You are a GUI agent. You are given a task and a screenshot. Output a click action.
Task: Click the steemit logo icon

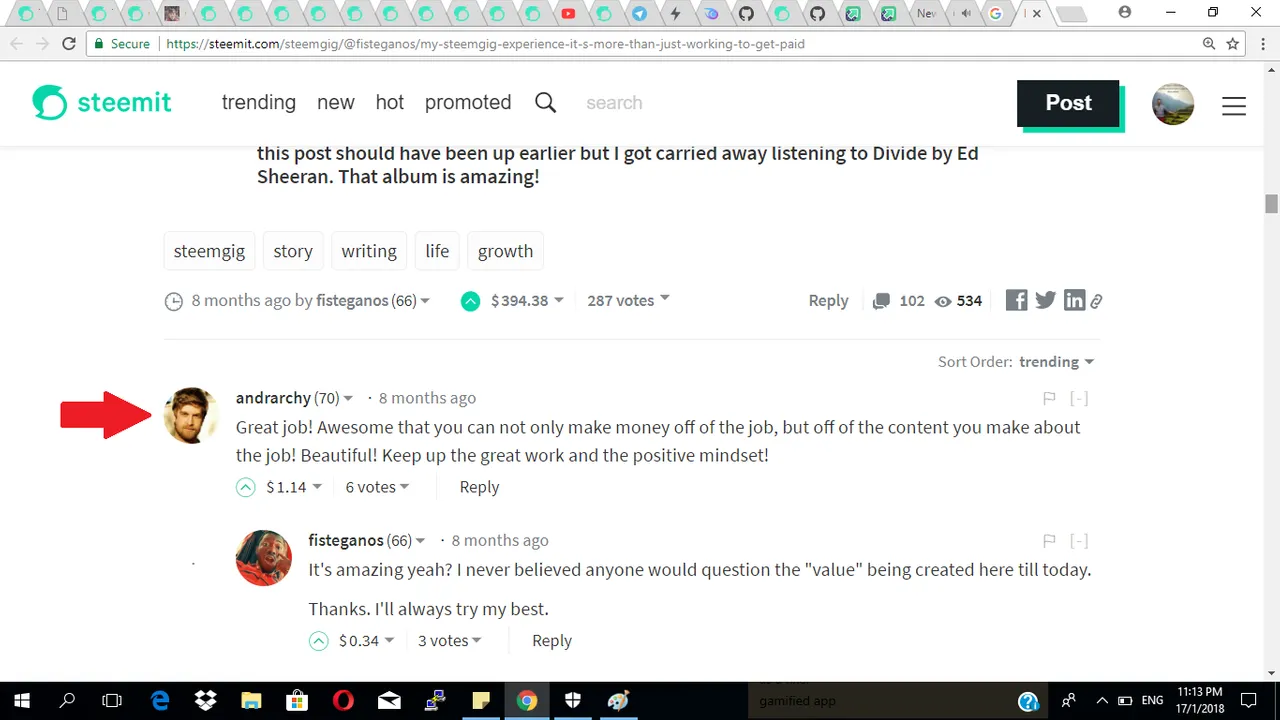[50, 102]
